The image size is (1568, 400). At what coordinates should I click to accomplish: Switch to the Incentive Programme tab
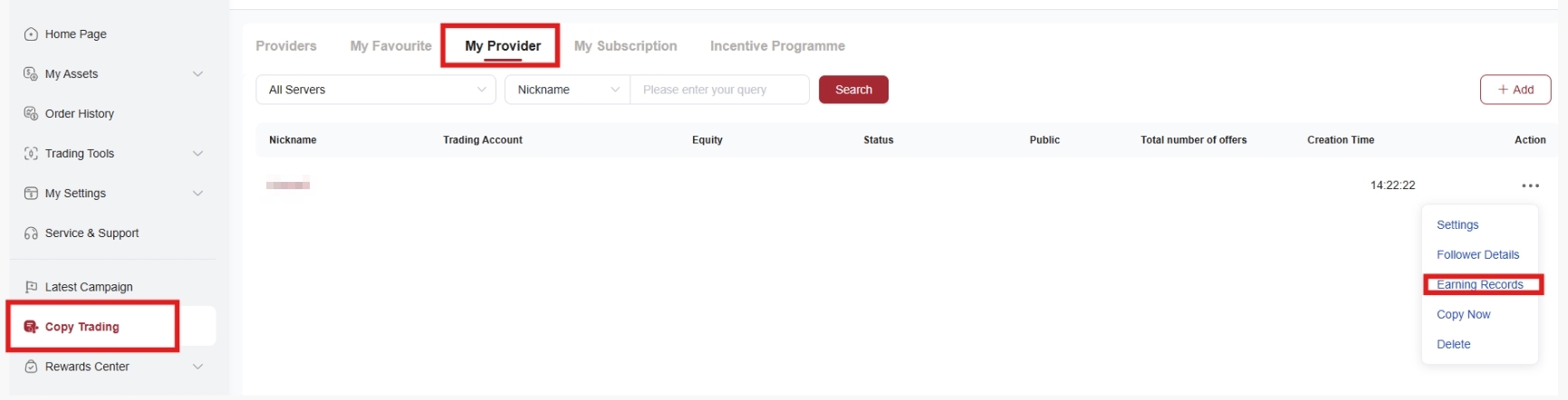click(777, 46)
